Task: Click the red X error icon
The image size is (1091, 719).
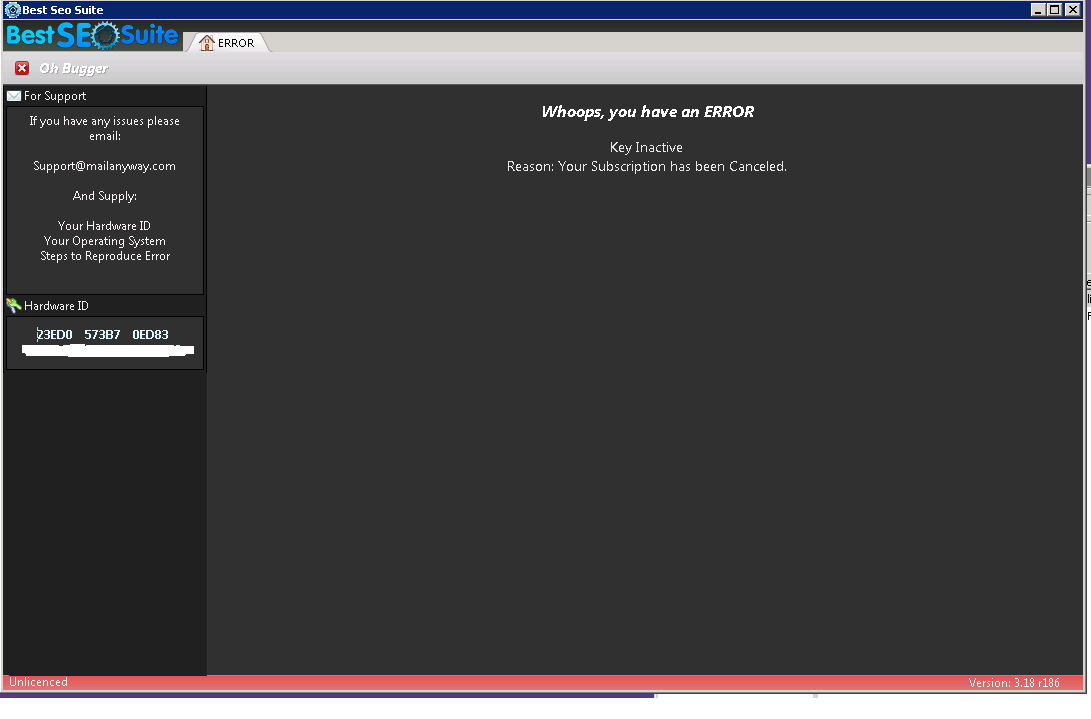Action: (x=22, y=68)
